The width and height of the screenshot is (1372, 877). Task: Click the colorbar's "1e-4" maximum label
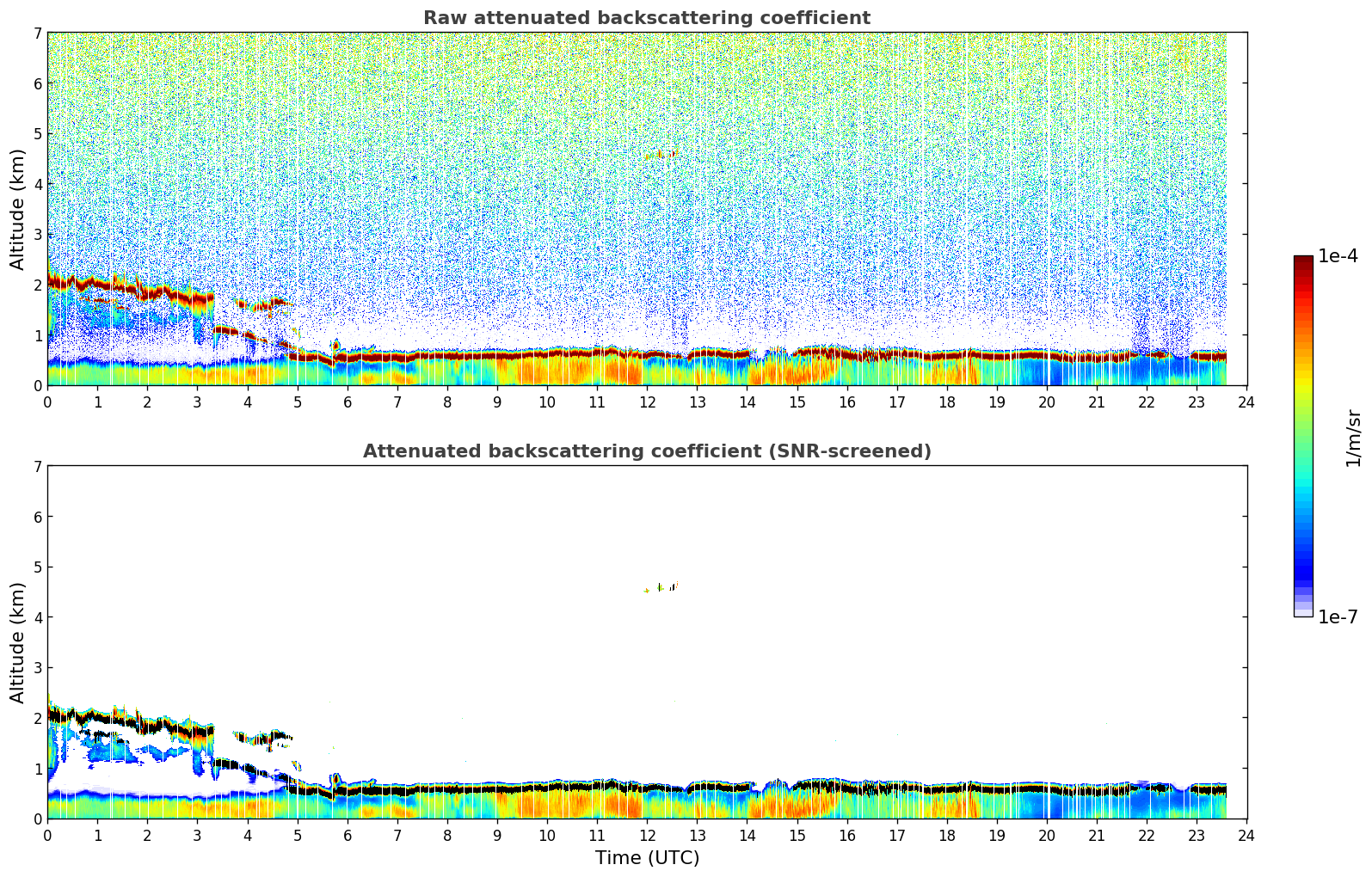(x=1338, y=256)
